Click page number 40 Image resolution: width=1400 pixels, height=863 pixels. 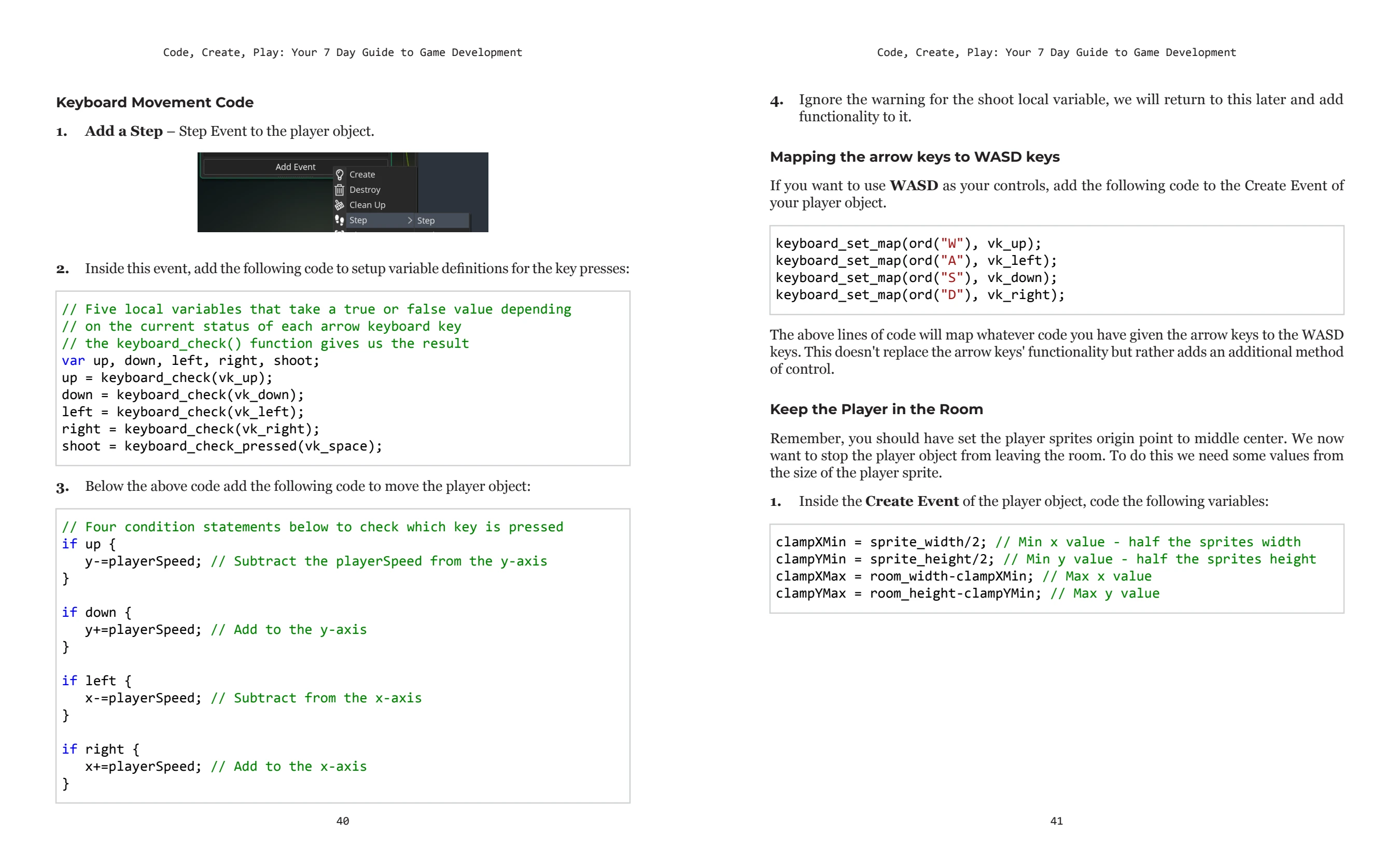[343, 821]
